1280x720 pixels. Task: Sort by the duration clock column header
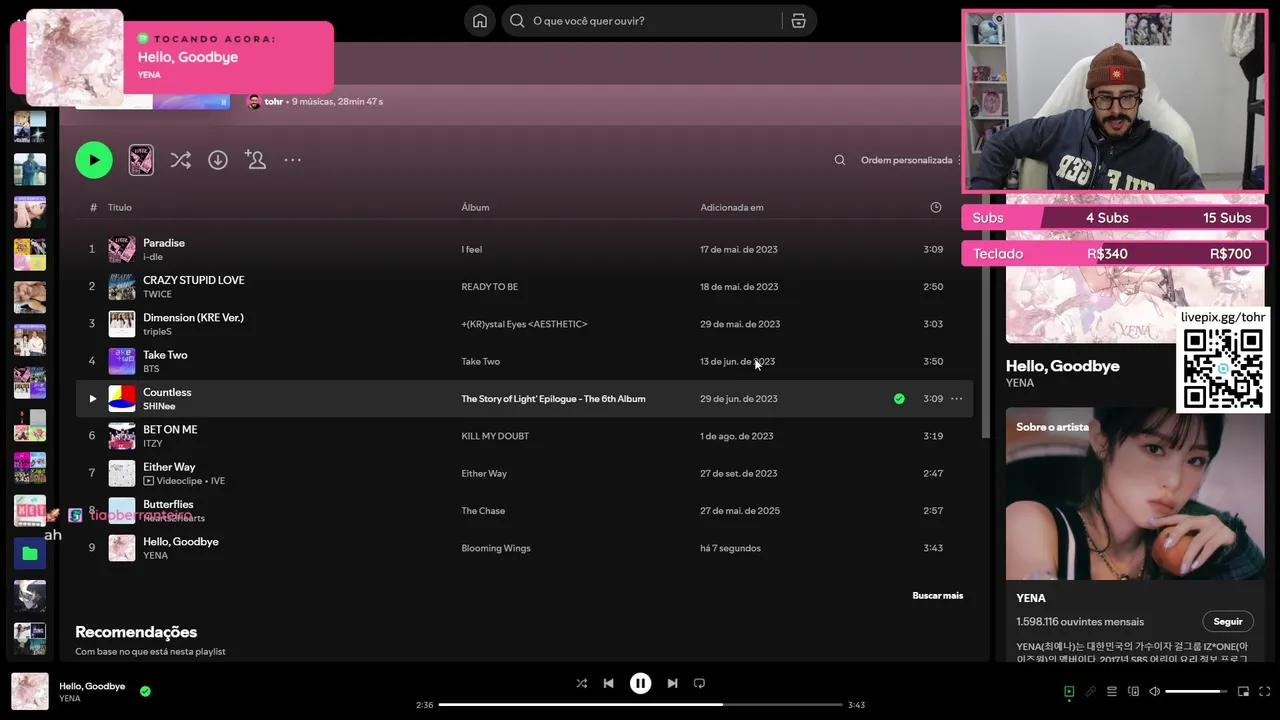point(936,207)
